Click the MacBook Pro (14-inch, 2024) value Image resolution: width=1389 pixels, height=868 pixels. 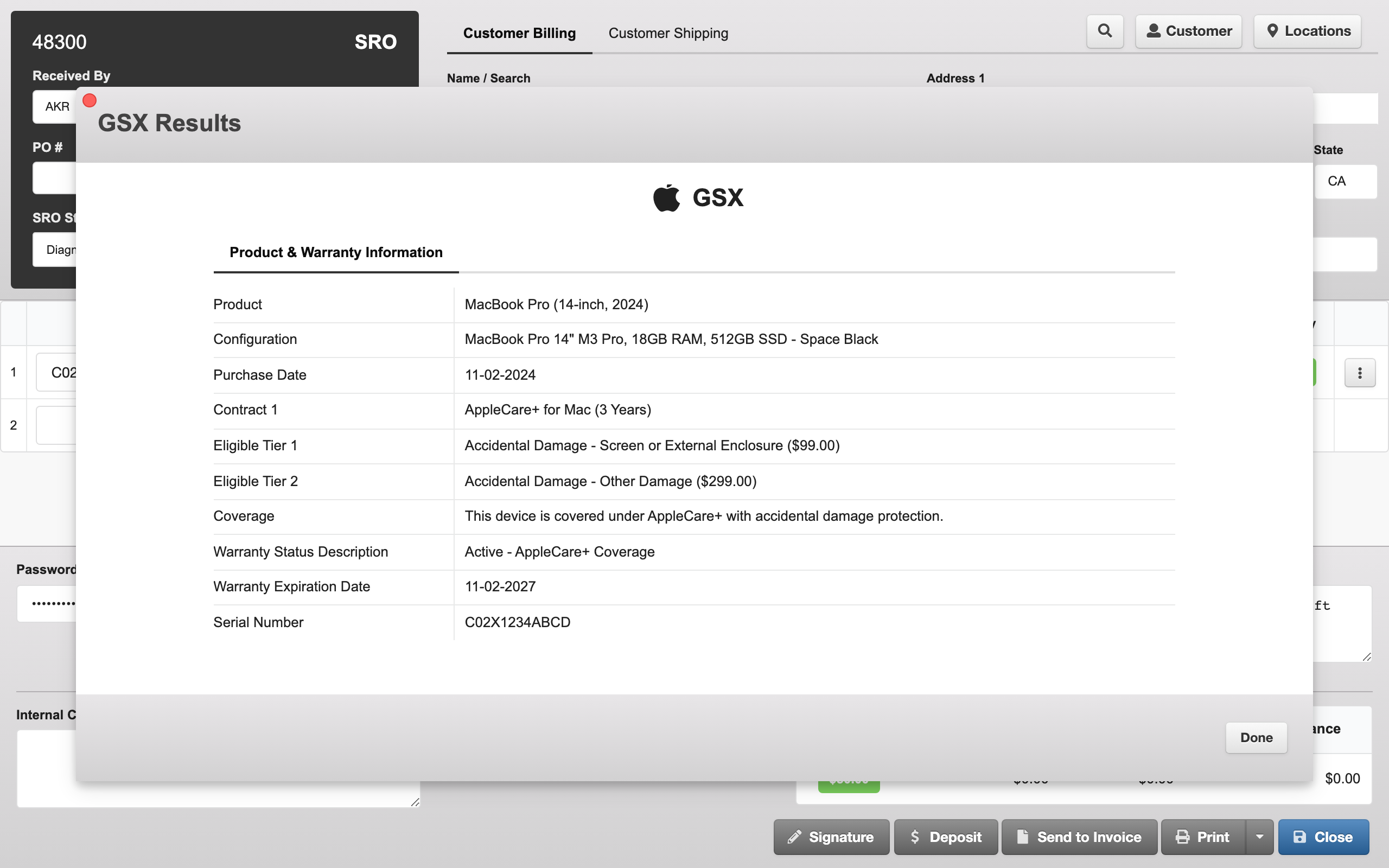556,304
